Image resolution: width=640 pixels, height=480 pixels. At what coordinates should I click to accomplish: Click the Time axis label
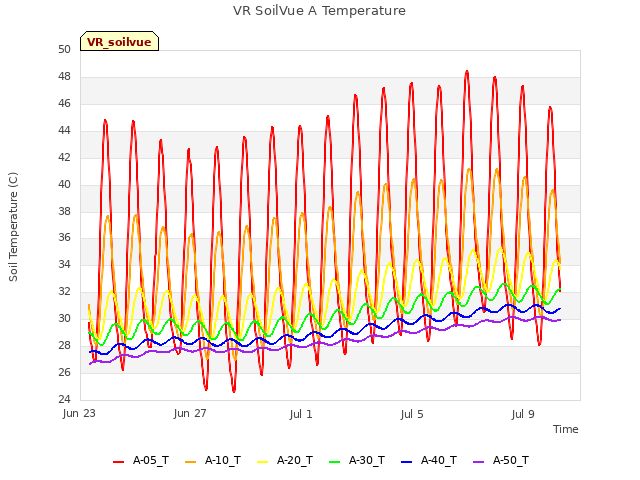point(565,429)
